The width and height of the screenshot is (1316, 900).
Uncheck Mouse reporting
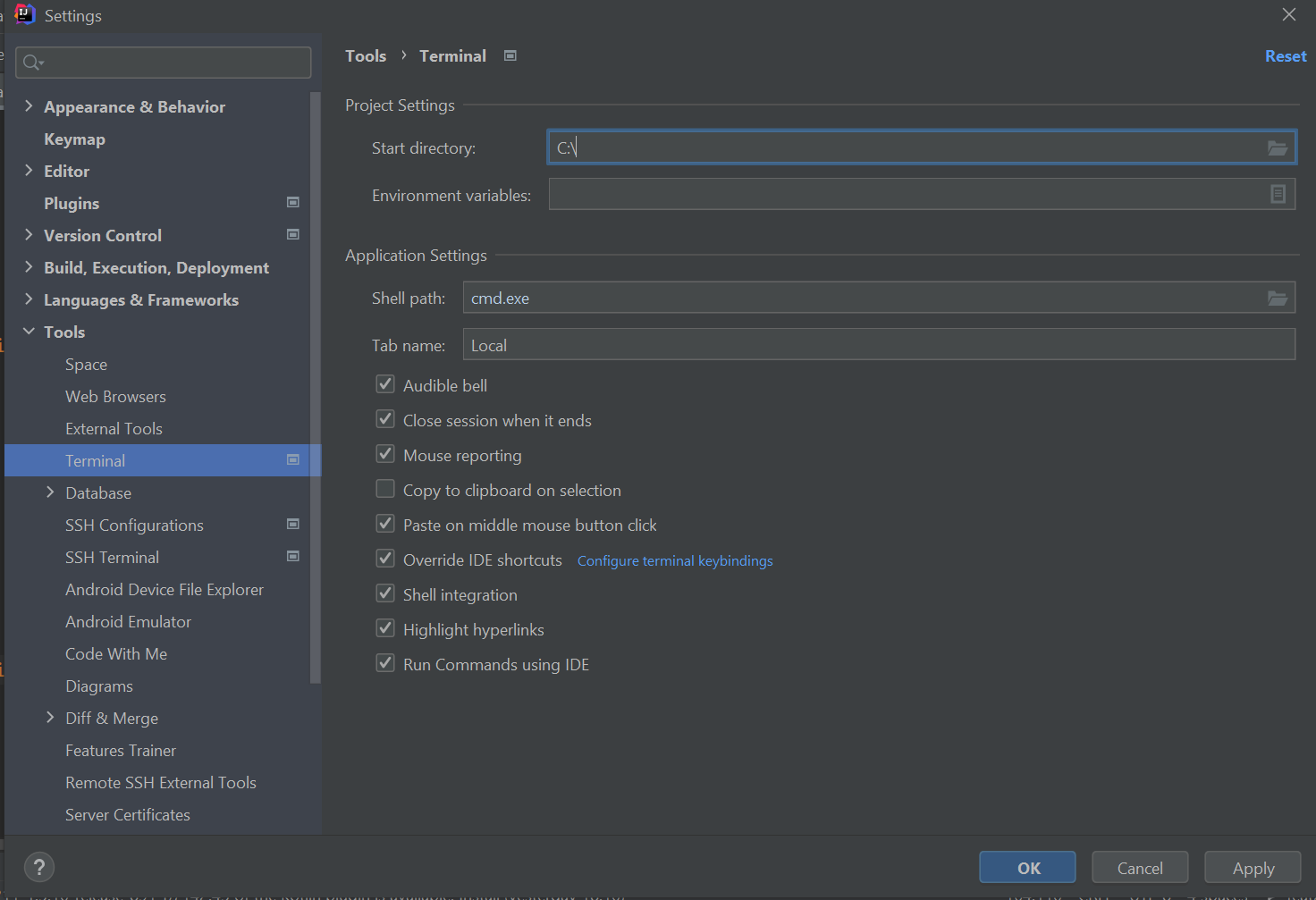tap(384, 453)
